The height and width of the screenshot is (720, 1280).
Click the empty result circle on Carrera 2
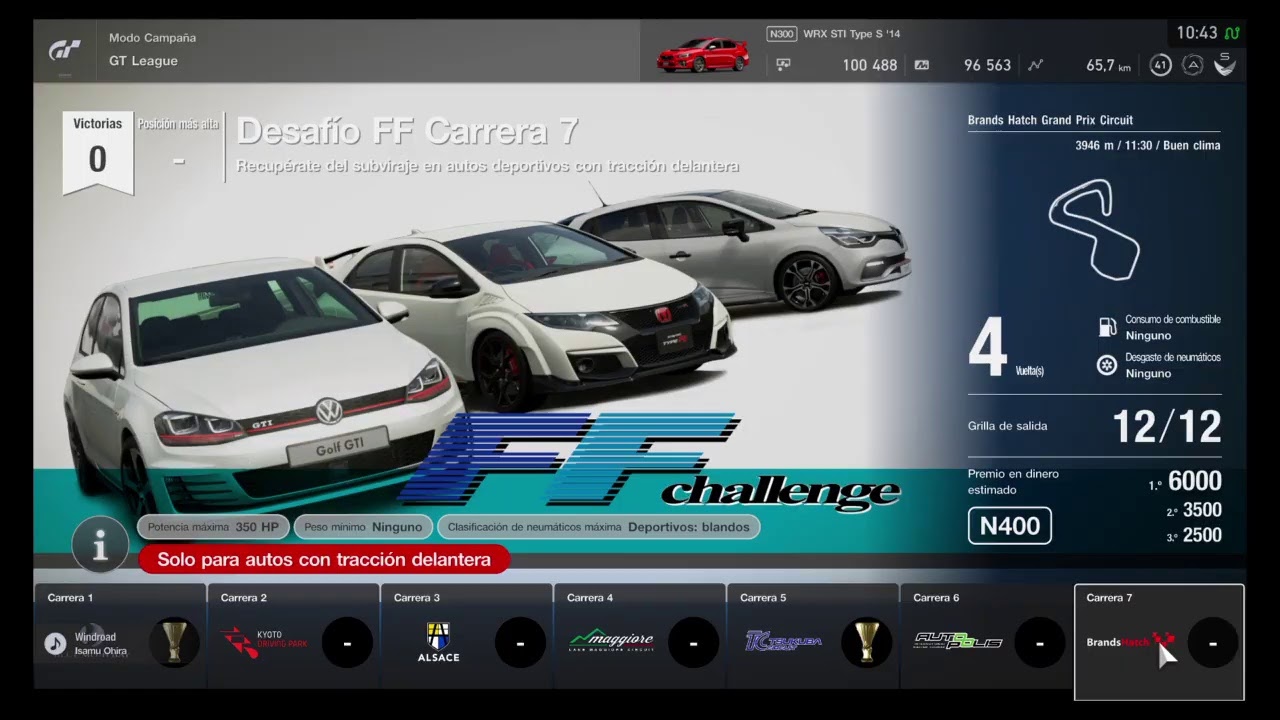347,642
